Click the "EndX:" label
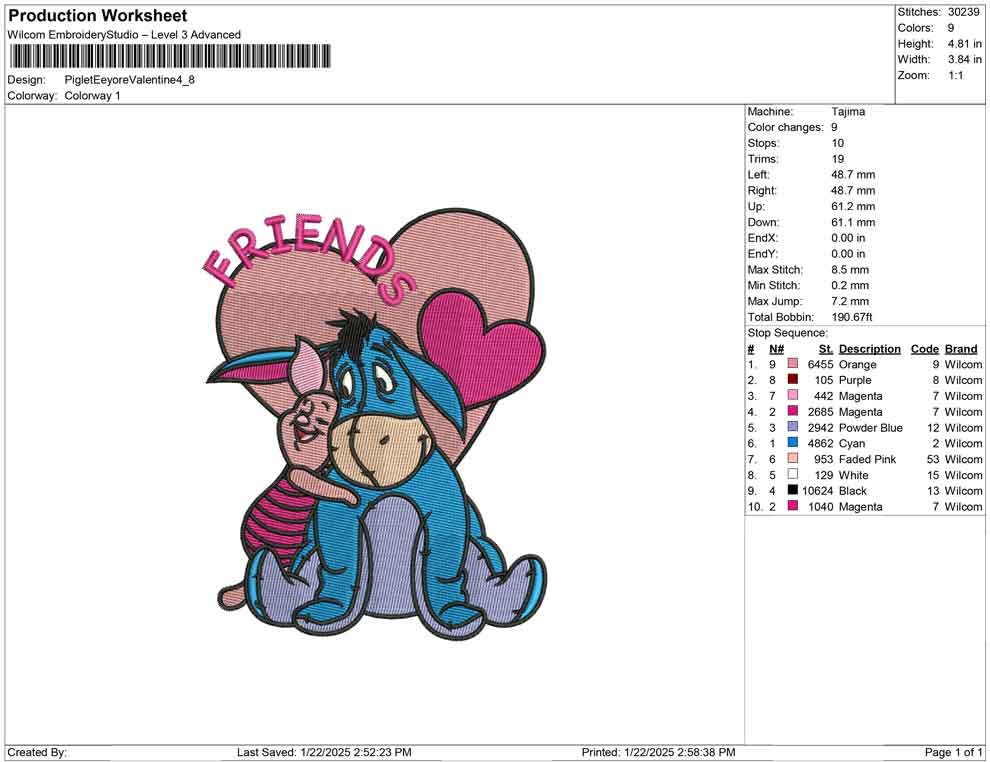Image resolution: width=990 pixels, height=762 pixels. 763,238
